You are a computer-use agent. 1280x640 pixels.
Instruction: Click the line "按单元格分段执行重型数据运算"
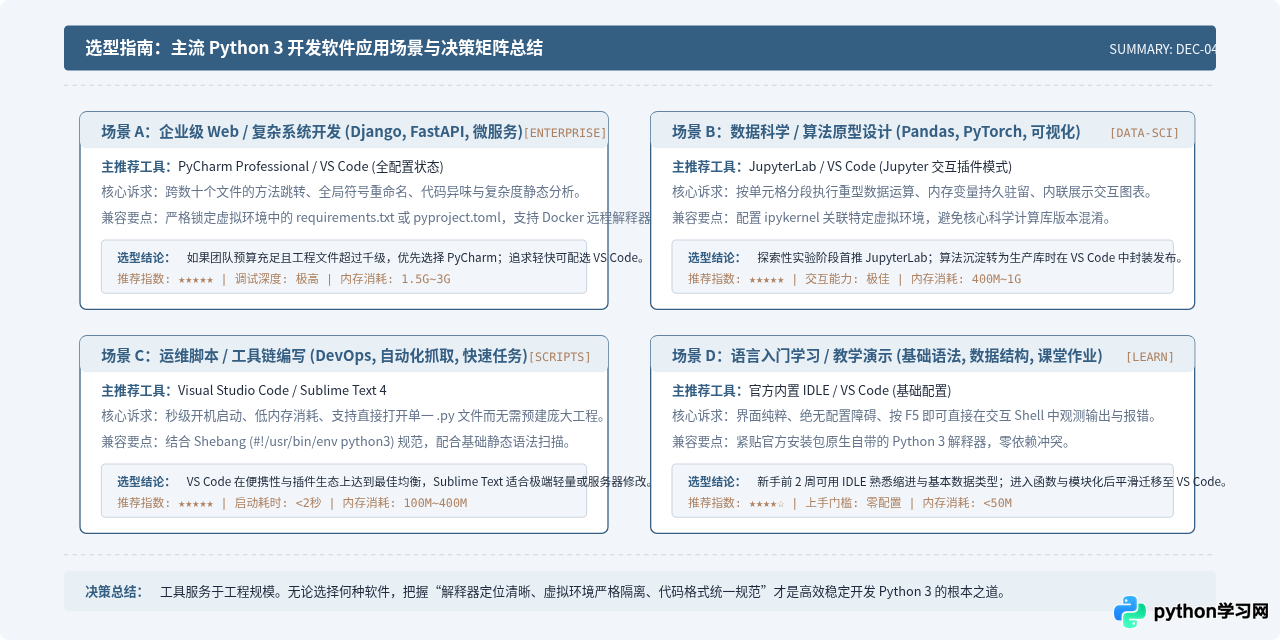pyautogui.click(x=912, y=192)
